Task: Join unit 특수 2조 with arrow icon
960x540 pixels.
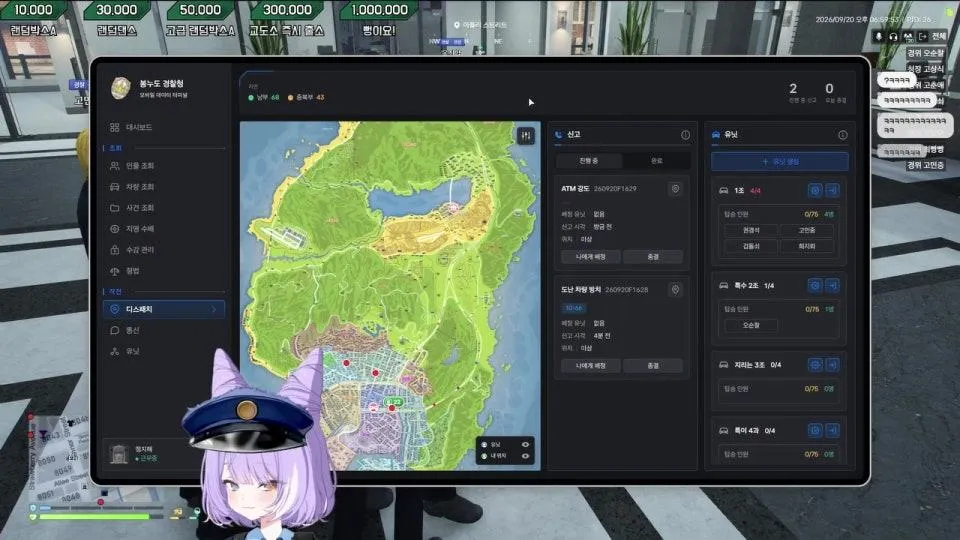Action: click(x=832, y=285)
